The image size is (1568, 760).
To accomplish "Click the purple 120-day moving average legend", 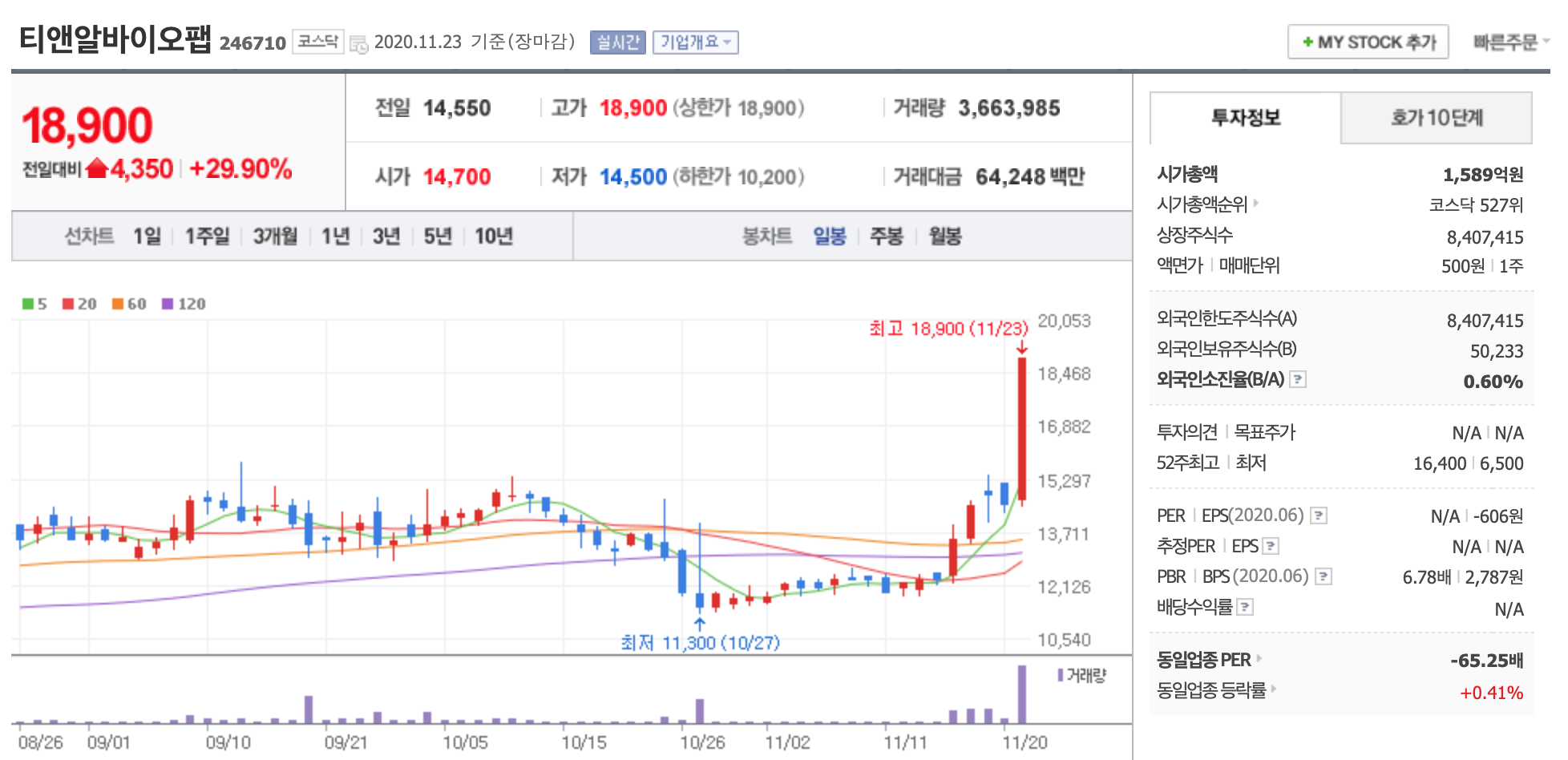I will (x=184, y=304).
